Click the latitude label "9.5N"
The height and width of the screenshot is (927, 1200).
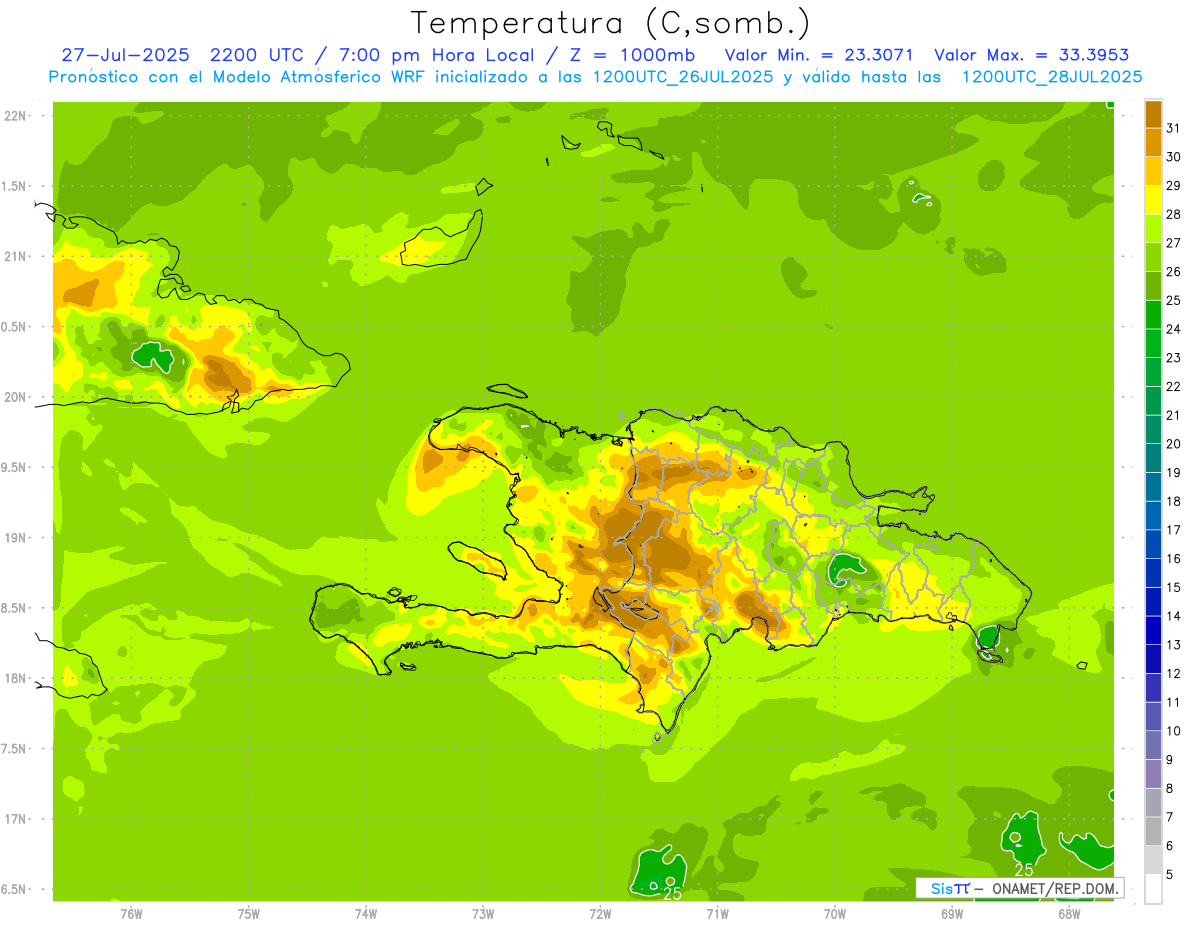coord(13,467)
